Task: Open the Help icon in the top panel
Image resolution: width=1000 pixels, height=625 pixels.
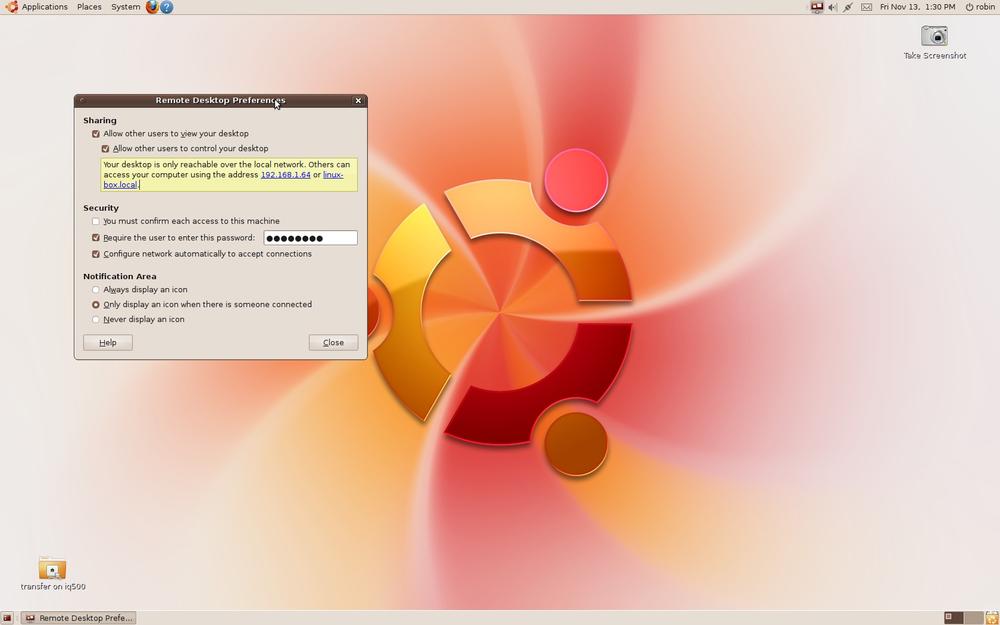Action: click(x=166, y=7)
